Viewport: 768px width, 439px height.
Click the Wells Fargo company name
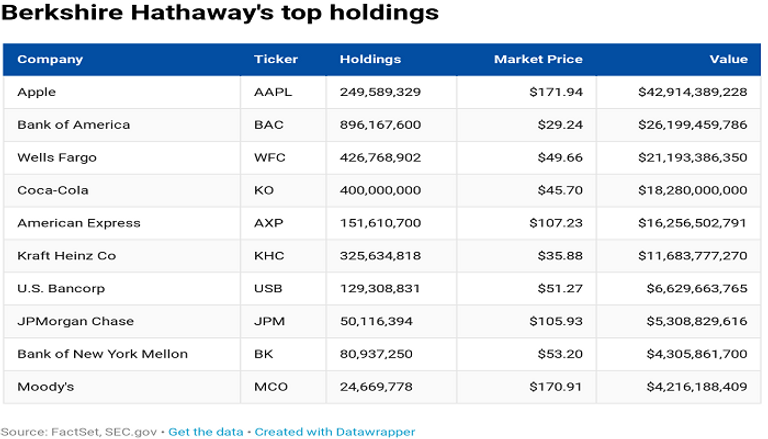(x=53, y=157)
